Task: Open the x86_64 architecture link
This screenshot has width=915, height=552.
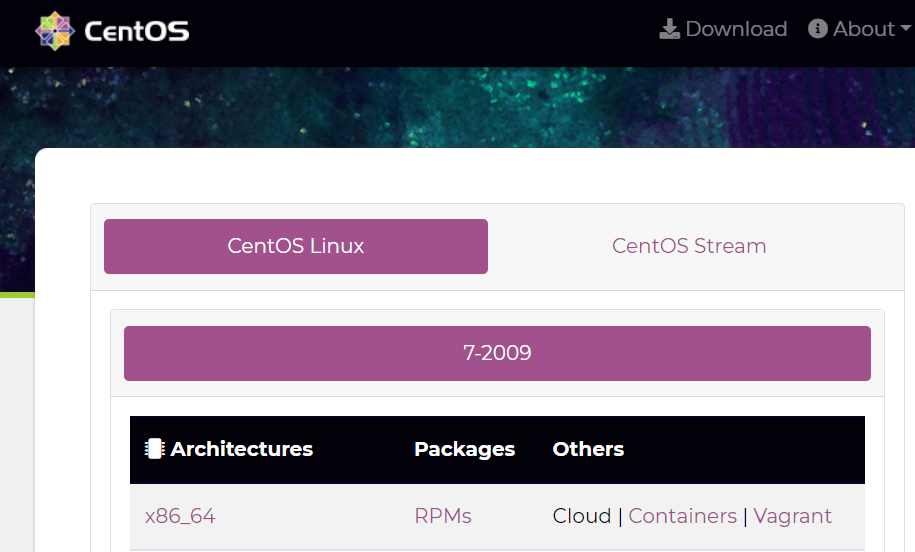Action: tap(180, 516)
